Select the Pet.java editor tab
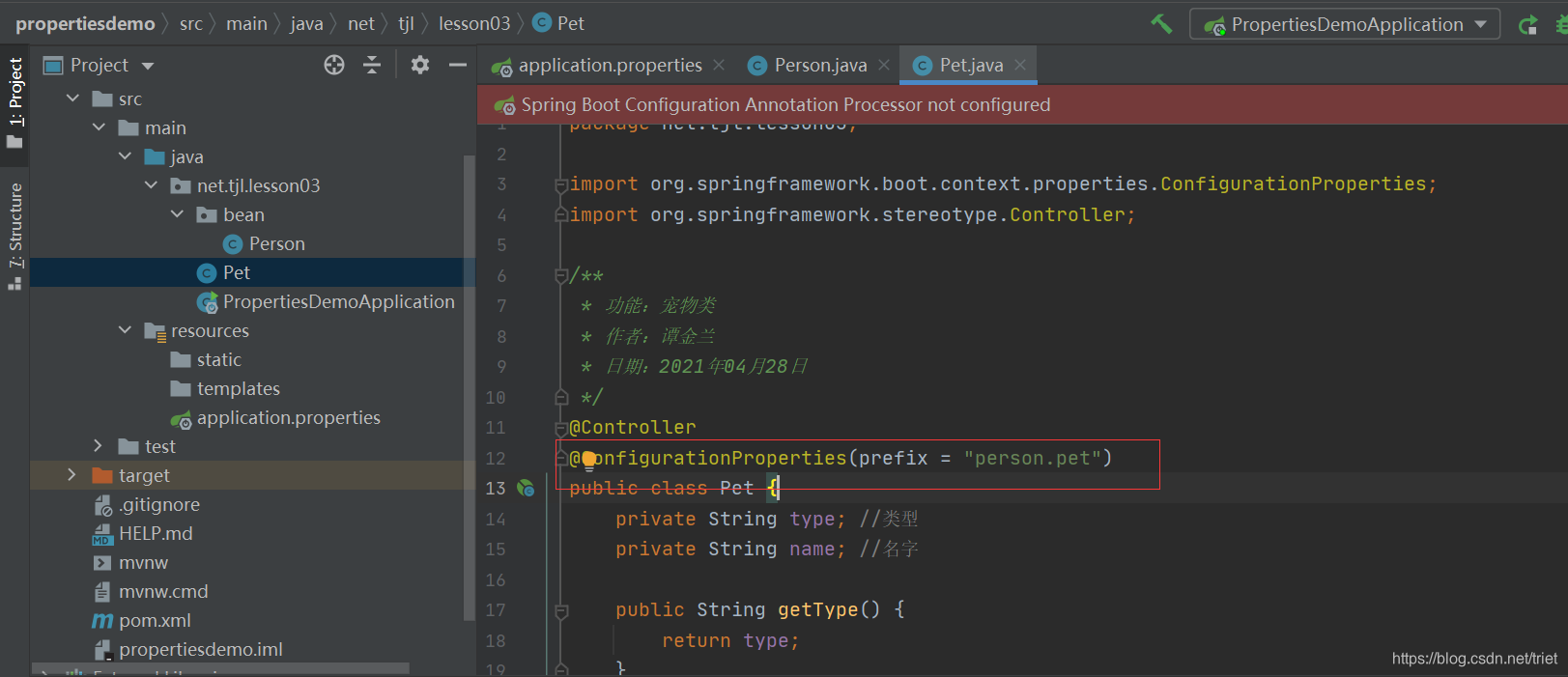Image resolution: width=1568 pixels, height=677 pixels. pos(971,65)
